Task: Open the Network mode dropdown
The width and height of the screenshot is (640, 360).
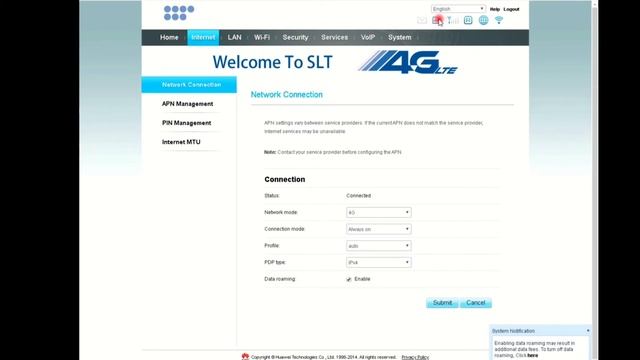Action: click(x=378, y=212)
